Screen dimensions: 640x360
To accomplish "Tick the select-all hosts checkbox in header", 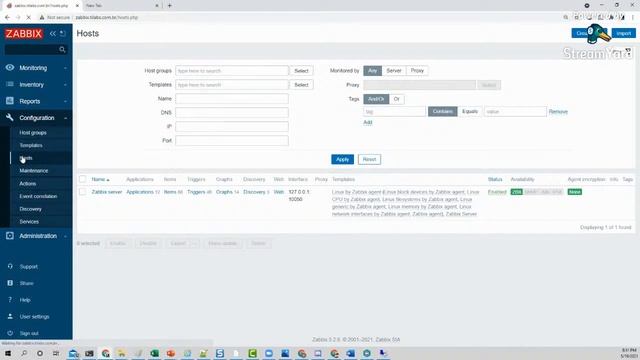I will click(82, 179).
